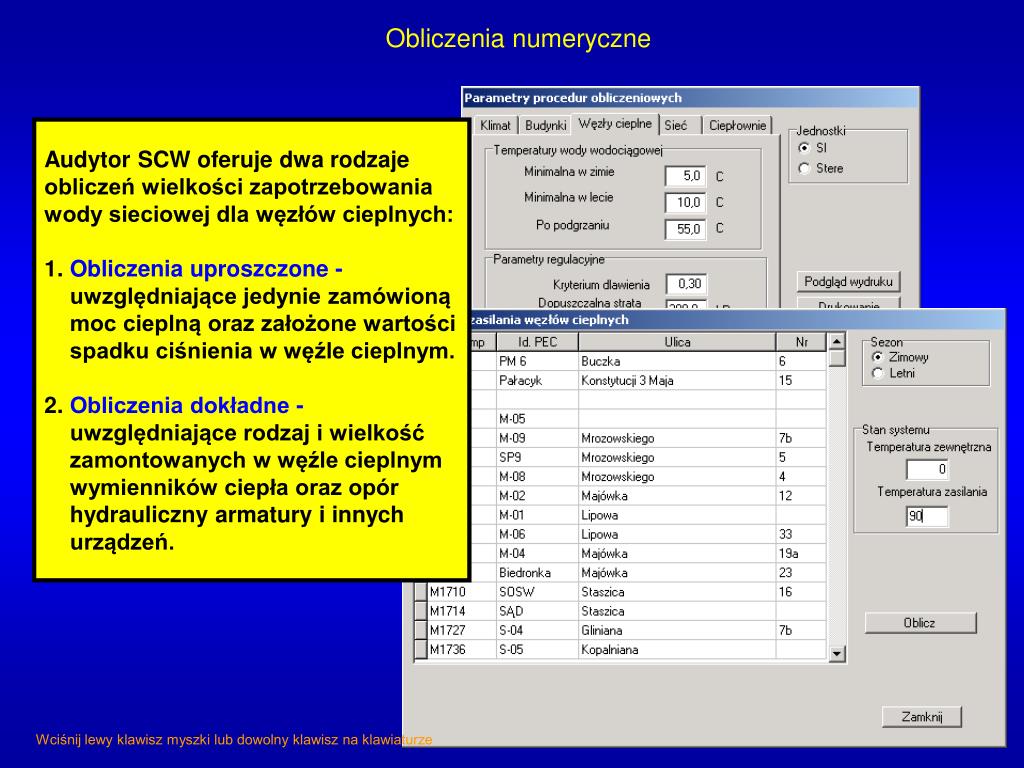Click the M1710 cell
This screenshot has width=1024, height=768.
462,592
